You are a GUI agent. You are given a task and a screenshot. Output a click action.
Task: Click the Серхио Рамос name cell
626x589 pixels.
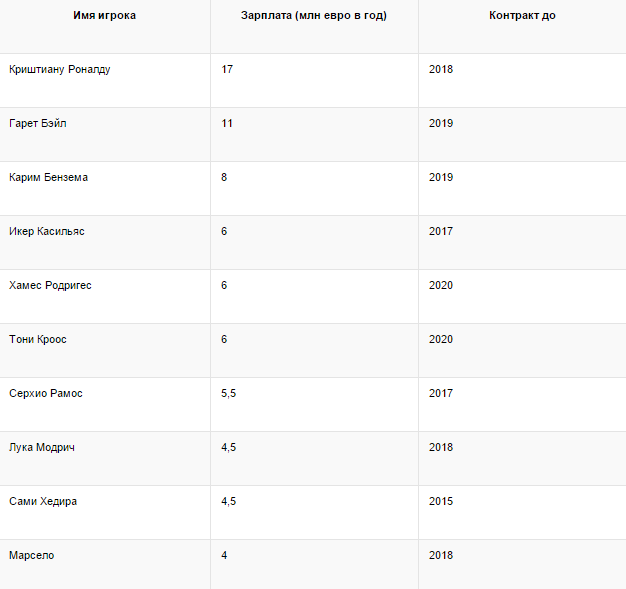coord(46,394)
